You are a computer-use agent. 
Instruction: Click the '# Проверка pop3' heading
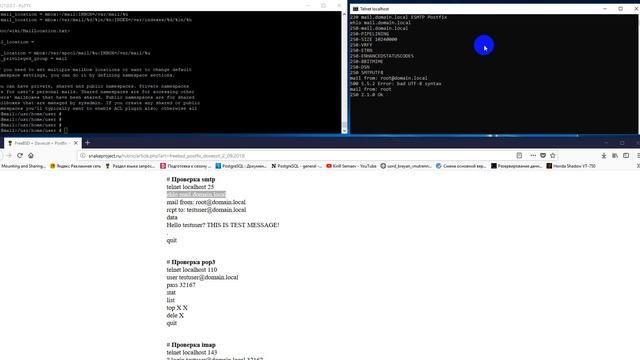[191, 262]
